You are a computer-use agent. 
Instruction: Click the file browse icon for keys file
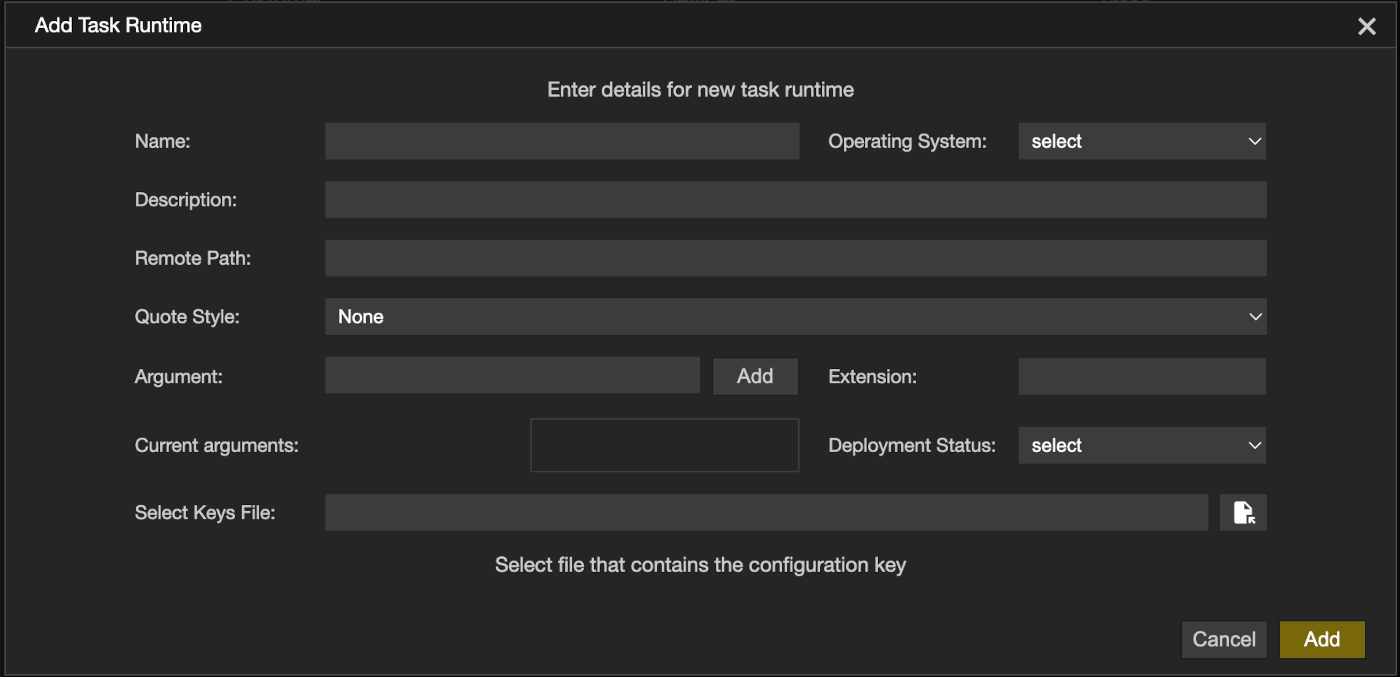click(x=1243, y=513)
